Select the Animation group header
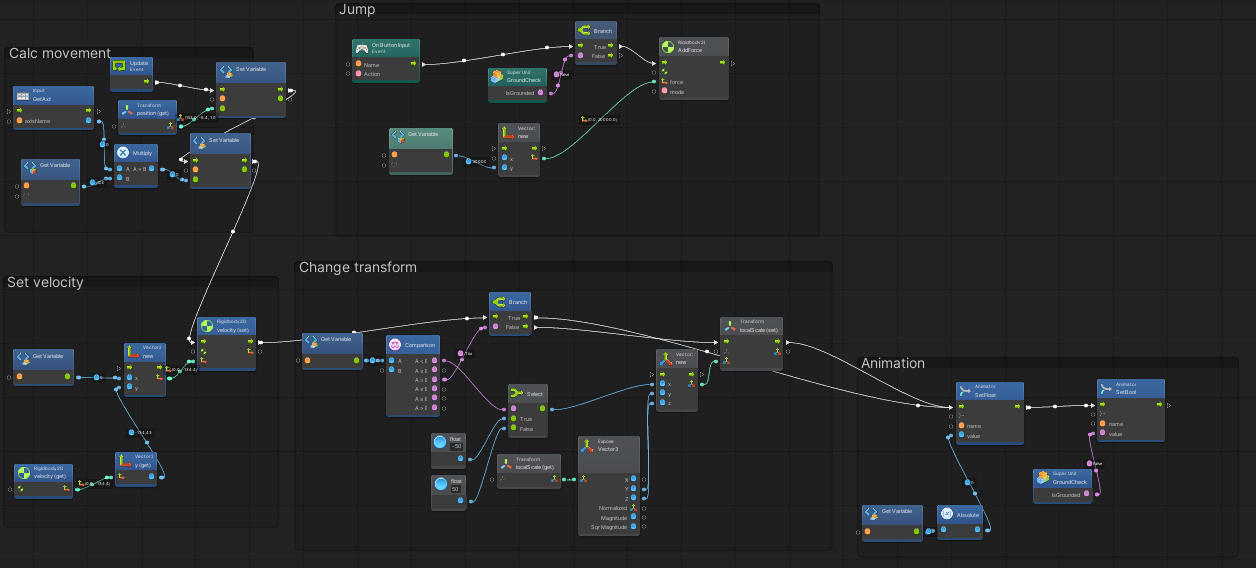 [893, 363]
